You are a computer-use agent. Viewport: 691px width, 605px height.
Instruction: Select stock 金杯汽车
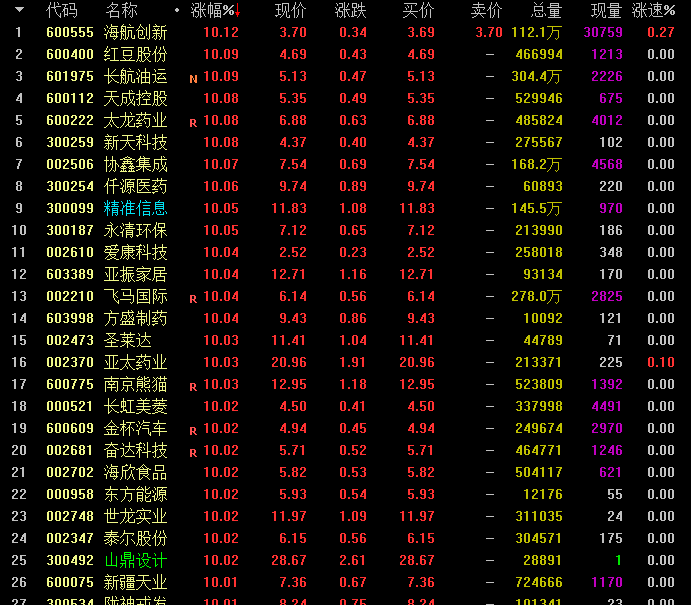click(x=135, y=428)
